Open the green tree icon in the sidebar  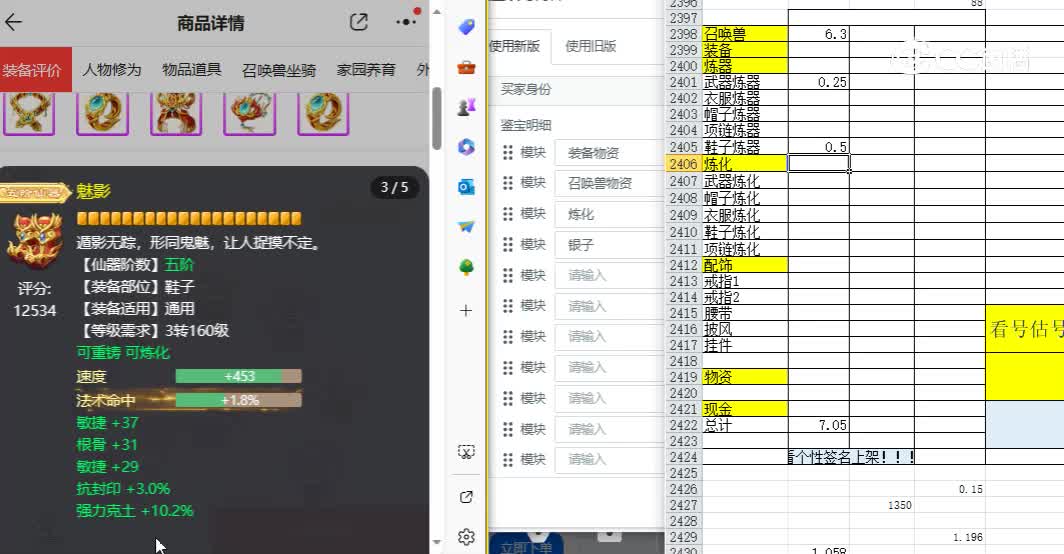pyautogui.click(x=466, y=267)
